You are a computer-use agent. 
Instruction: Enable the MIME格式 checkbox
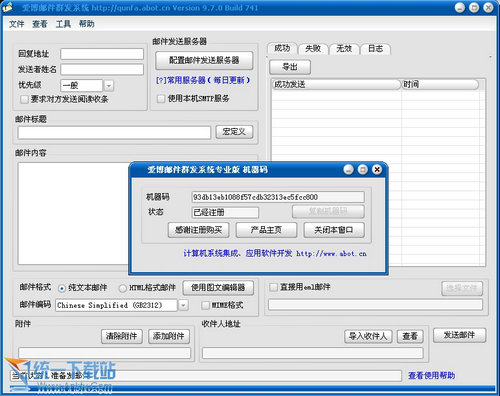[x=205, y=305]
